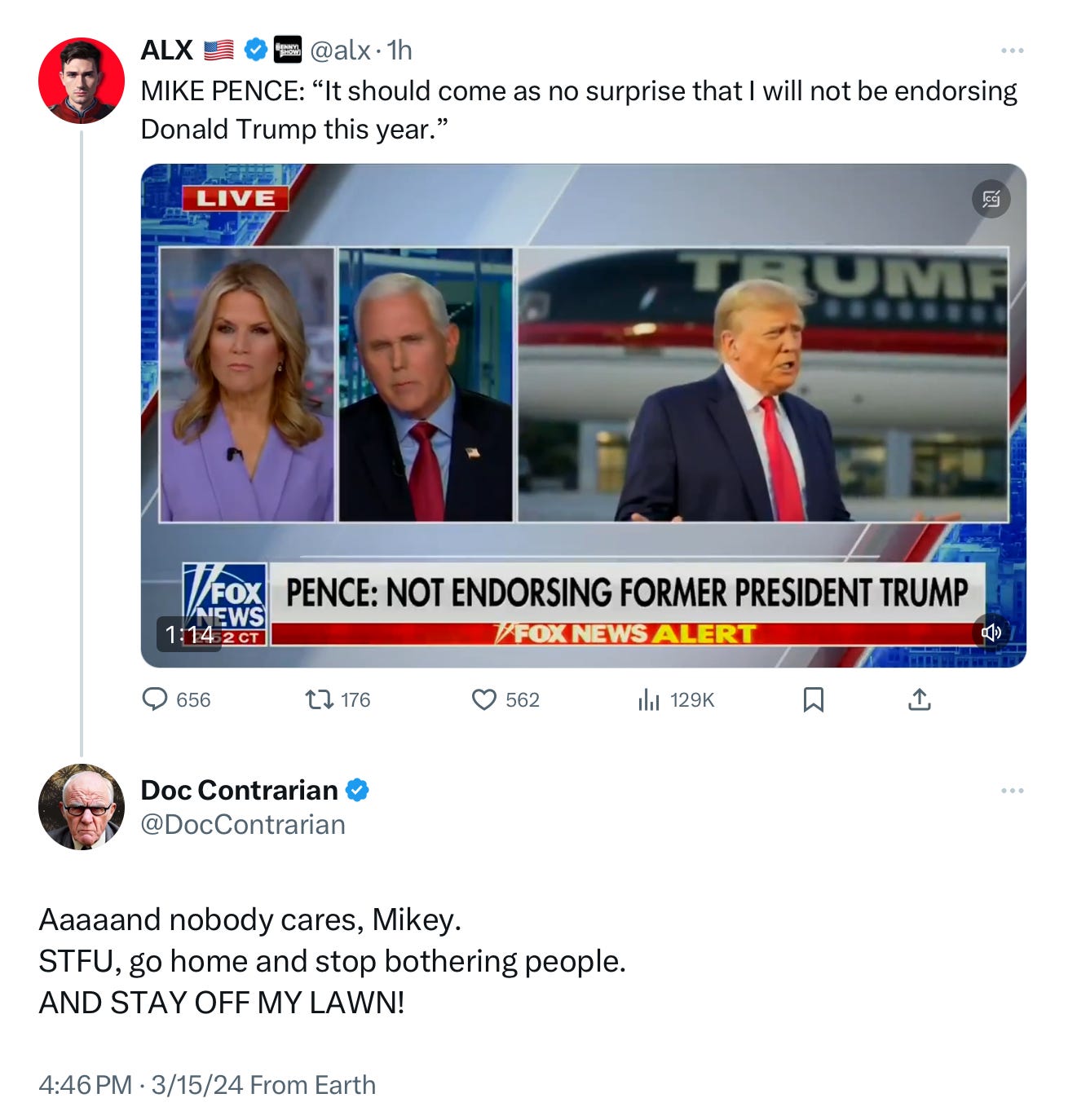1077x1120 pixels.
Task: Toggle video sound with speaker icon
Action: point(991,633)
